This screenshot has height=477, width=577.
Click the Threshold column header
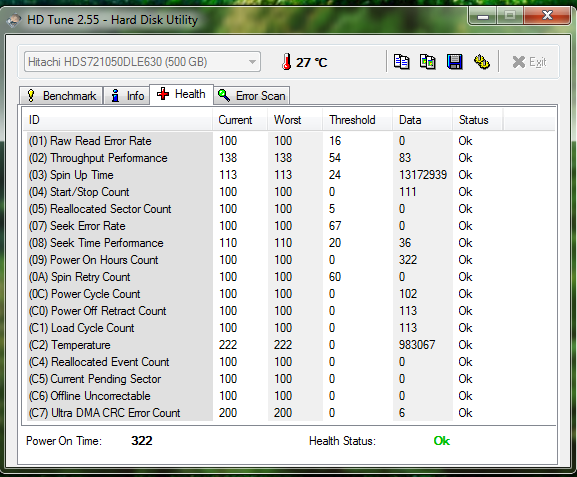[358, 120]
